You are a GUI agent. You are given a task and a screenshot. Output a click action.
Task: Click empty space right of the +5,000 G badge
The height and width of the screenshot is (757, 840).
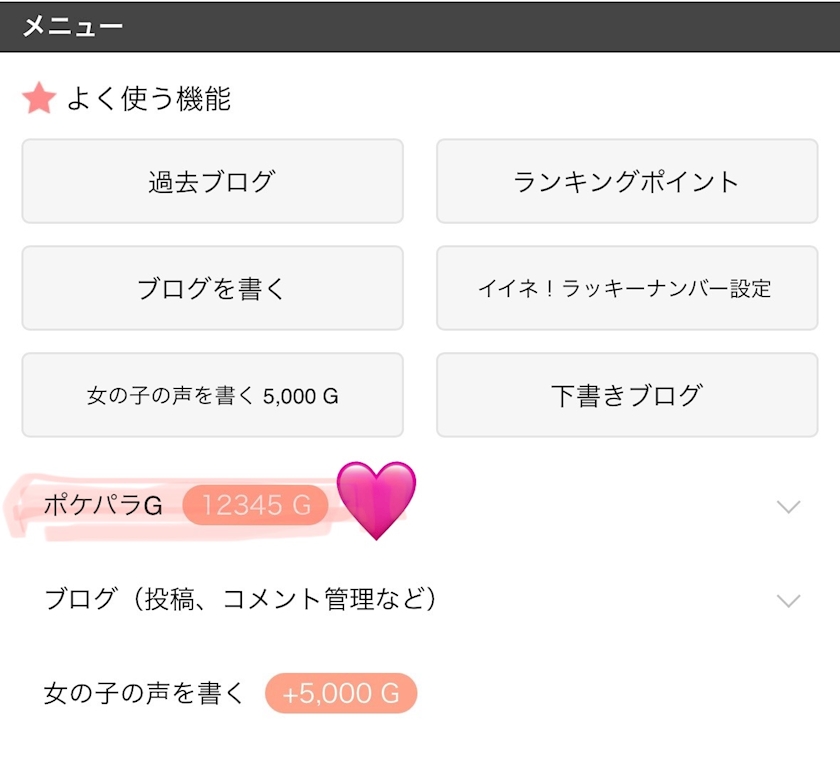point(620,693)
